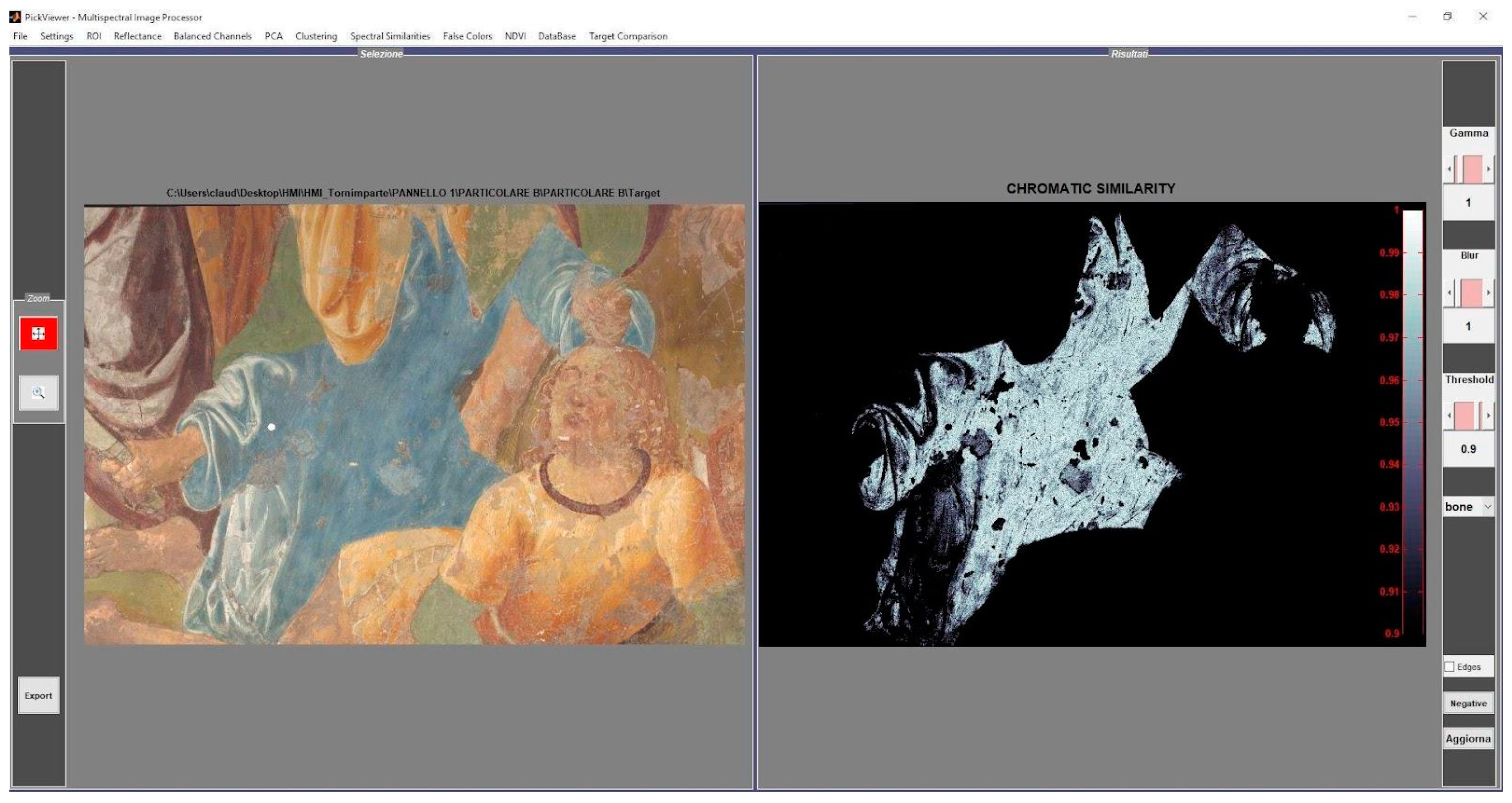
Task: Click the Blur slider left arrow
Action: [x=1449, y=293]
